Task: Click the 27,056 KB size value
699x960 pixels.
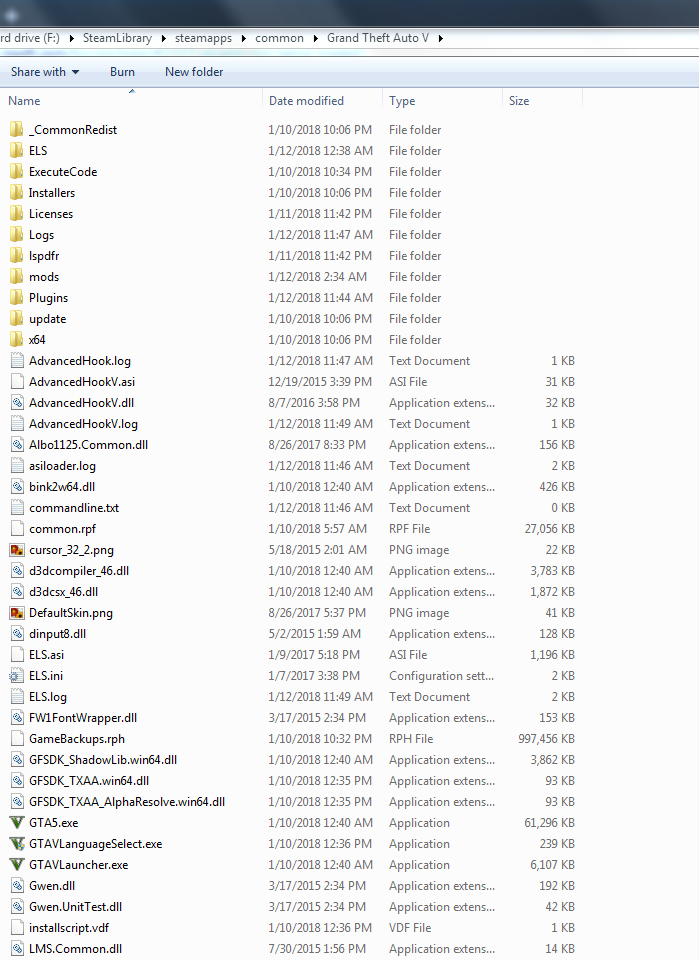Action: click(550, 528)
